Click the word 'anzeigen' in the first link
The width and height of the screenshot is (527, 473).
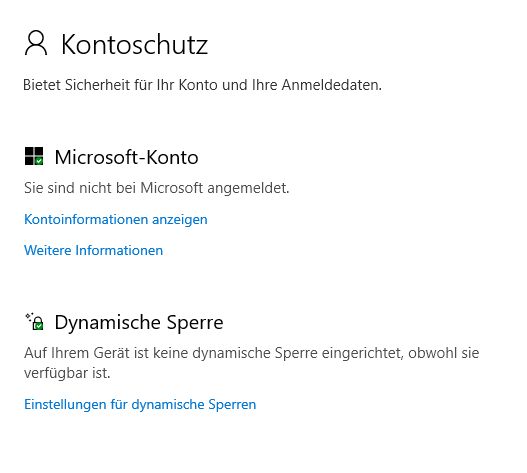point(180,220)
